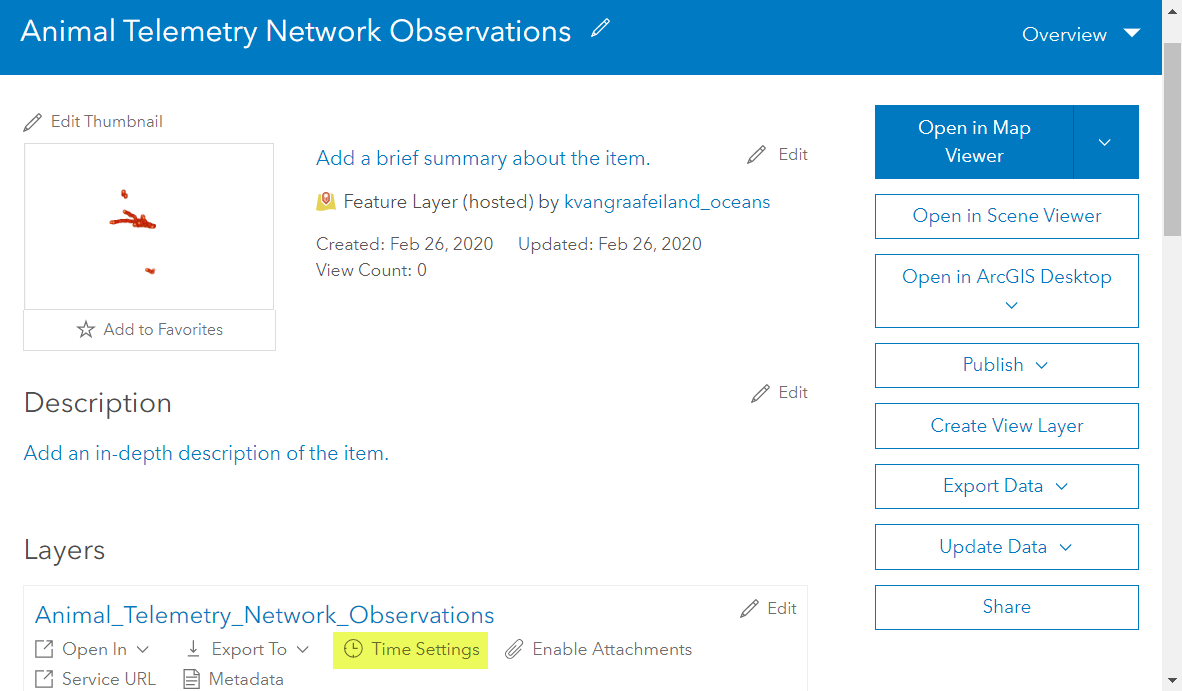Click the Export To download icon
This screenshot has width=1182, height=691.
pyautogui.click(x=194, y=649)
